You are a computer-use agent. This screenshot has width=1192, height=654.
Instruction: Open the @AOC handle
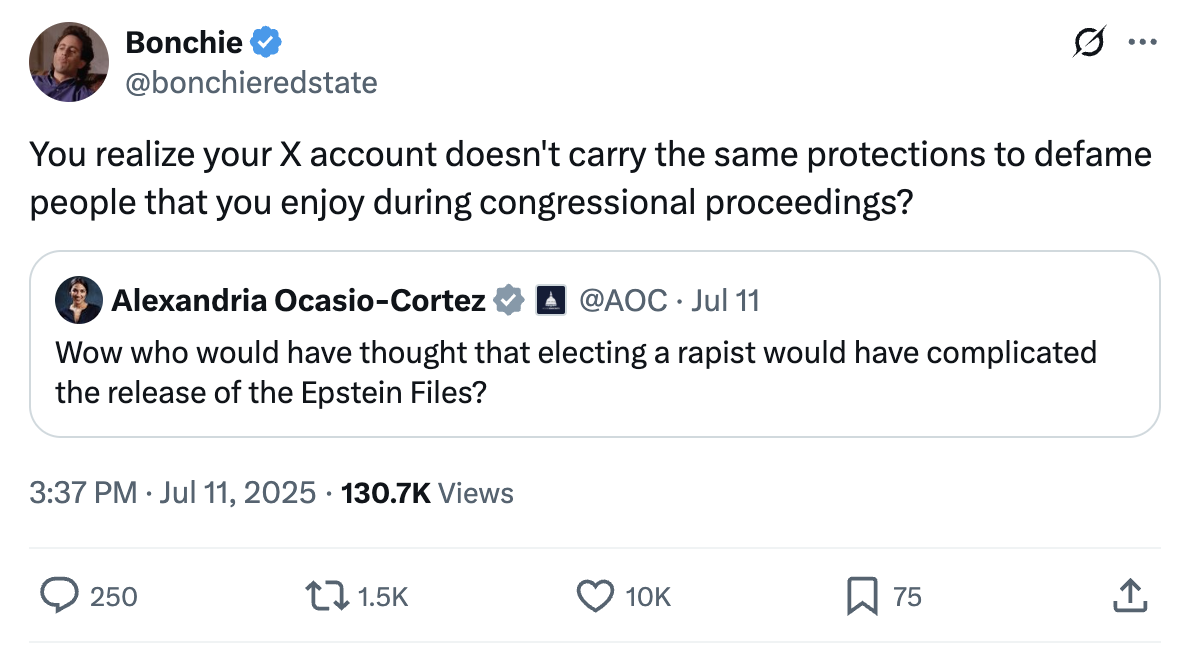pyautogui.click(x=623, y=299)
